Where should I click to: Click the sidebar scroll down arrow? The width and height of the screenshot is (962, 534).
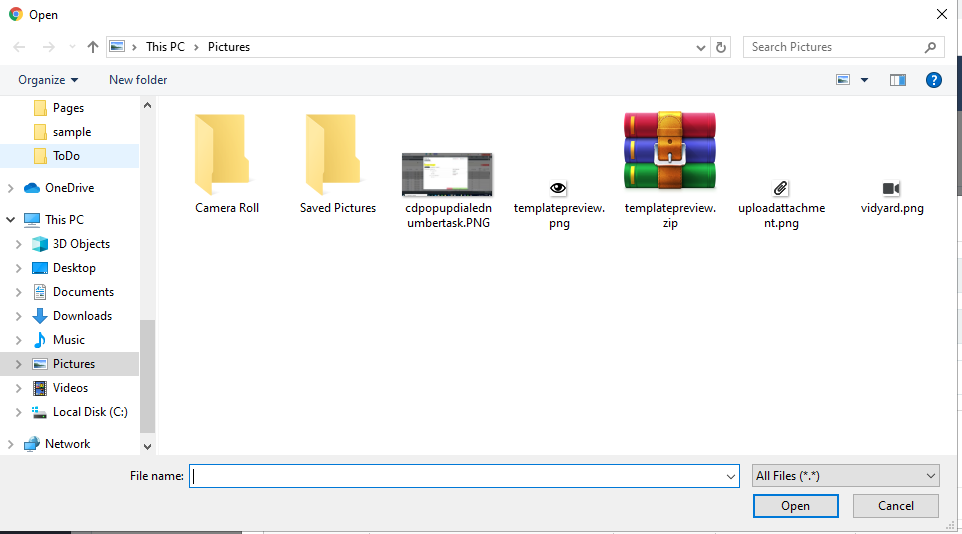(147, 447)
